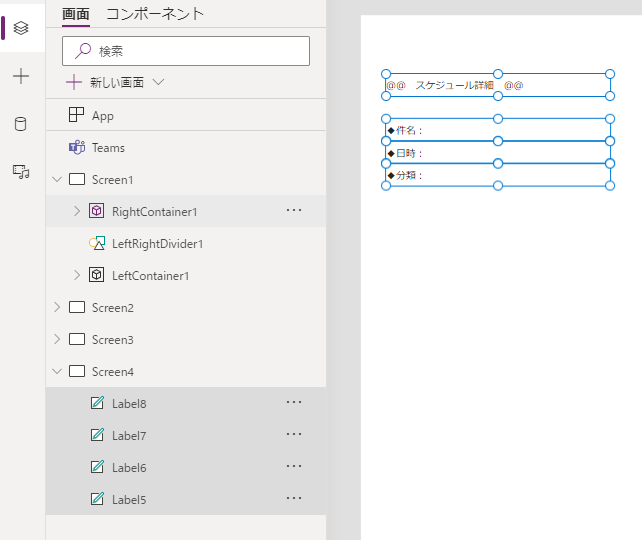Click the 検索 search field
Viewport: 642px width, 540px height.
(x=186, y=51)
